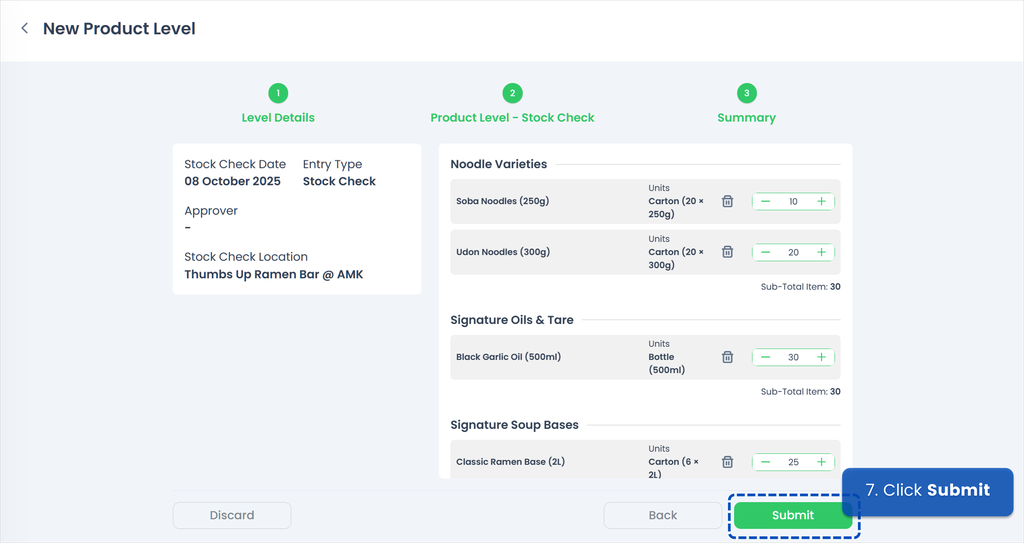This screenshot has width=1024, height=543.
Task: Go to step 1 Level Details
Action: click(x=278, y=94)
